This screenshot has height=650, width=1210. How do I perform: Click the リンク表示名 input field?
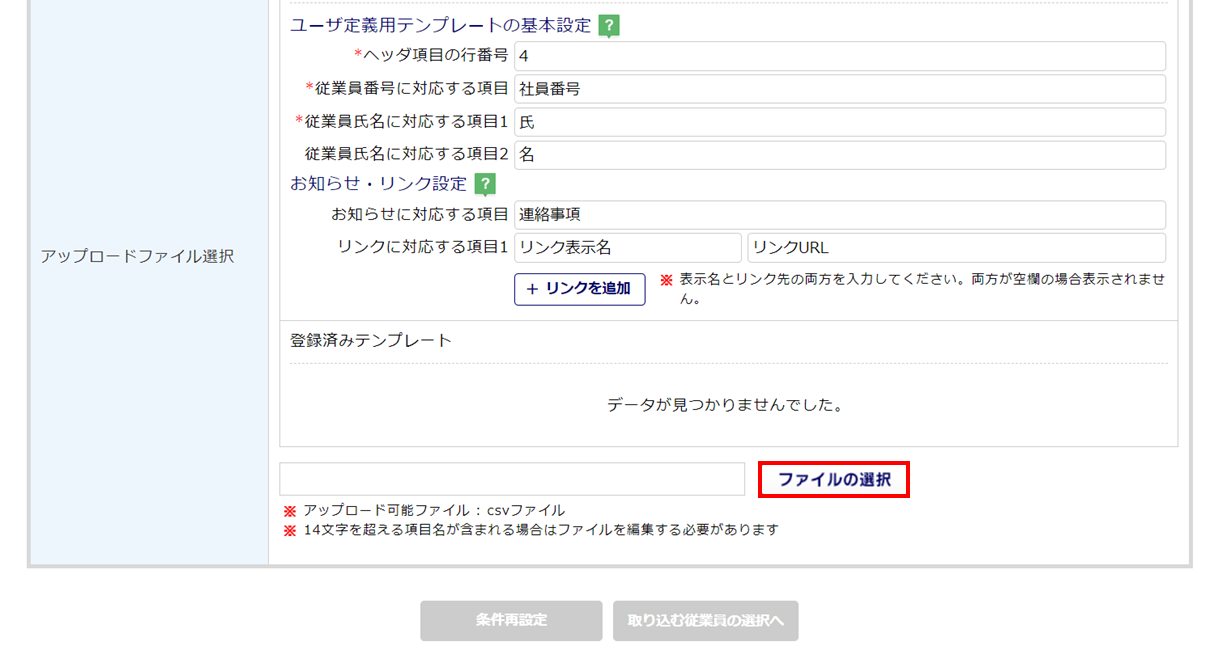coord(628,248)
